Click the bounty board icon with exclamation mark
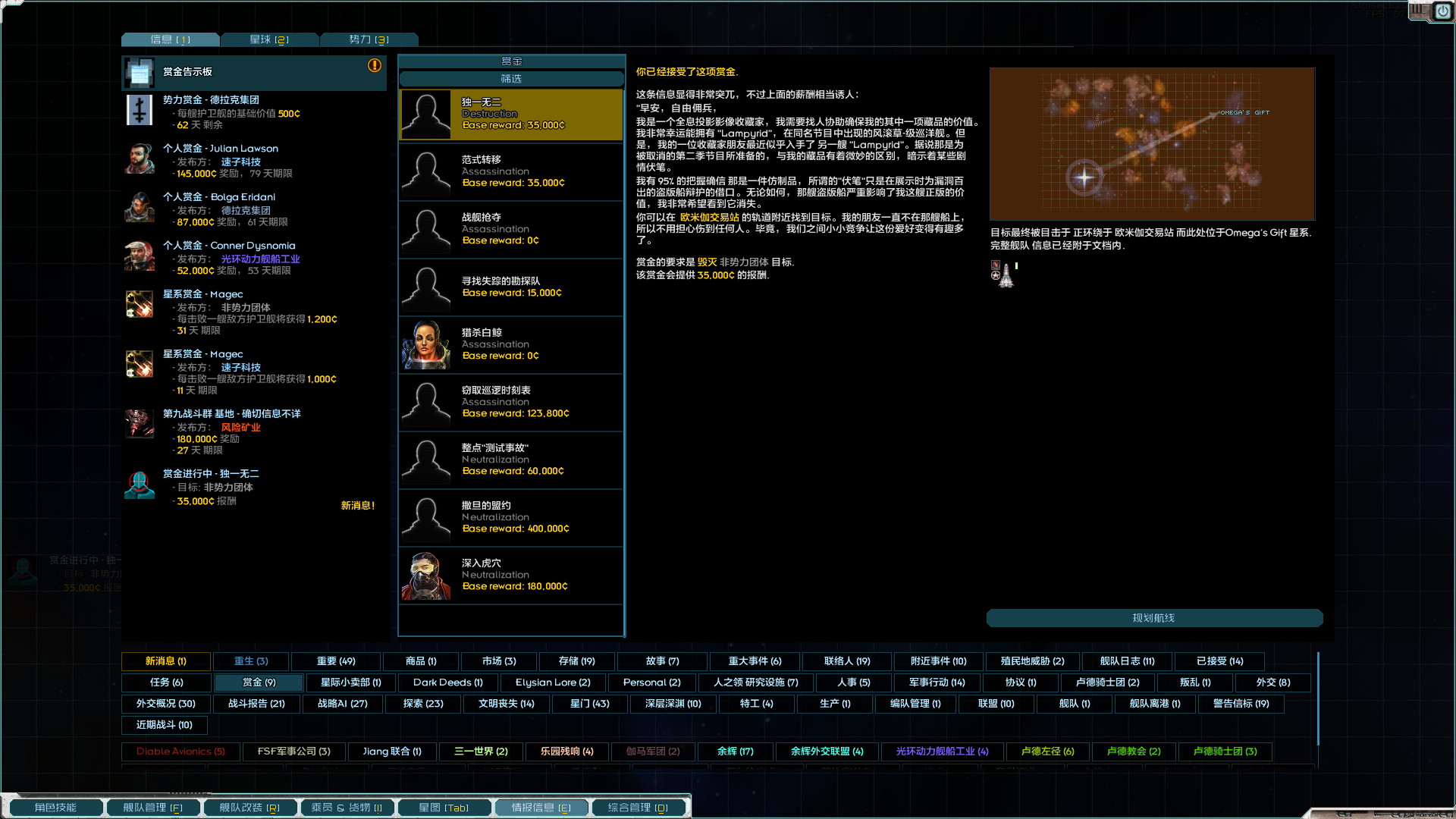 click(140, 72)
